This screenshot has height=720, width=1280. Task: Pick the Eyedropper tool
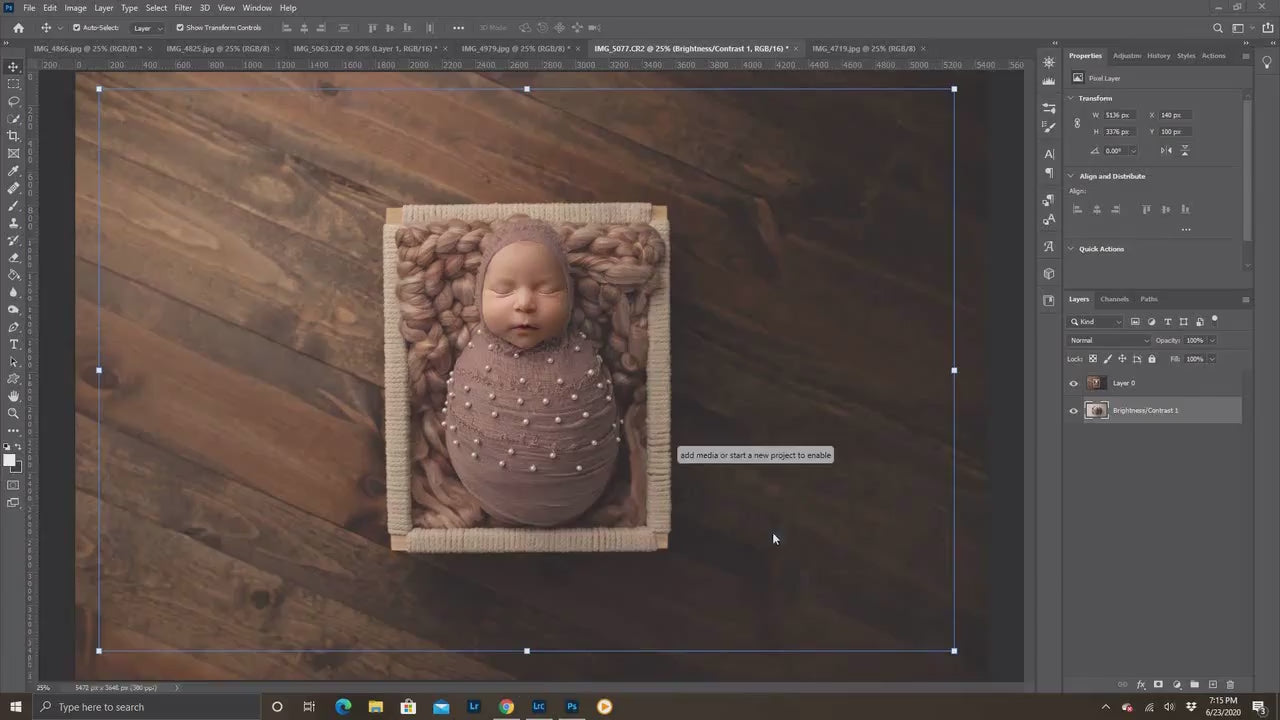[14, 171]
